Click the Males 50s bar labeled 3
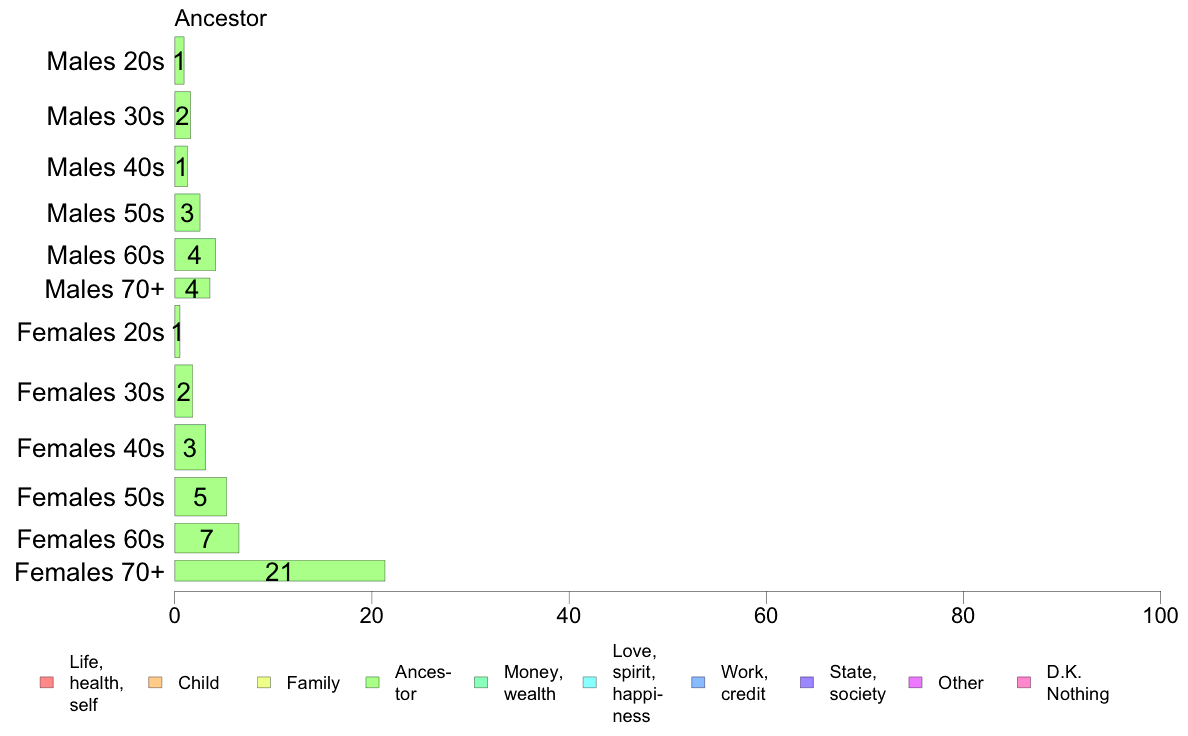The height and width of the screenshot is (736, 1188). [187, 212]
